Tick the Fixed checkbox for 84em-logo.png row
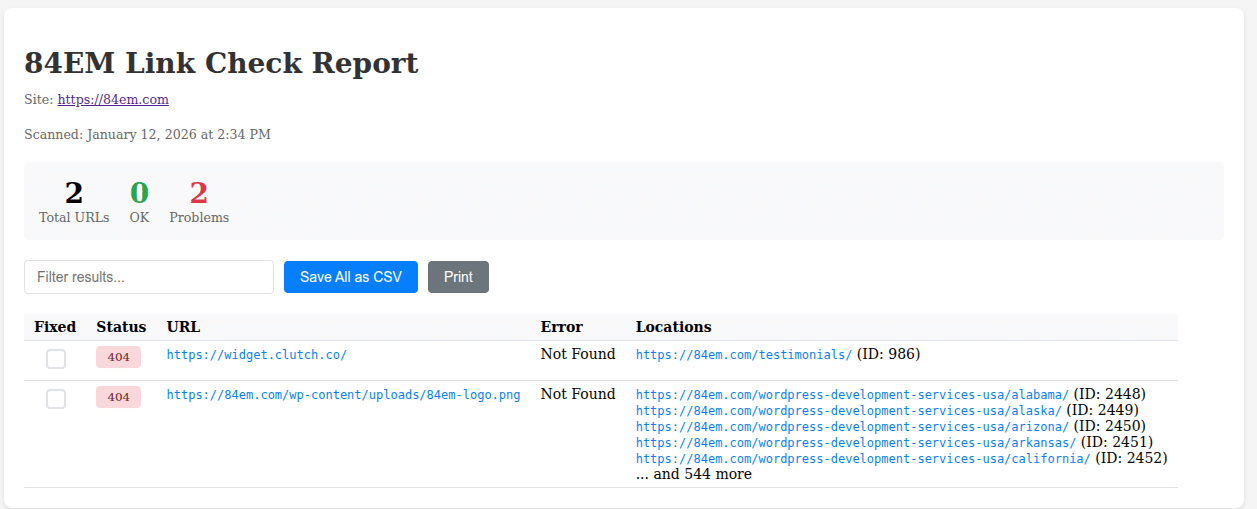The image size is (1257, 509). point(56,399)
